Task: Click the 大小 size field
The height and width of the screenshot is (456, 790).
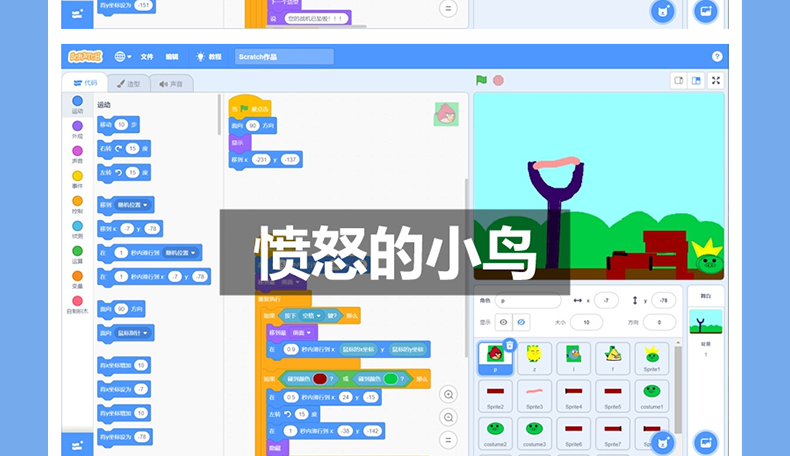Action: point(586,322)
